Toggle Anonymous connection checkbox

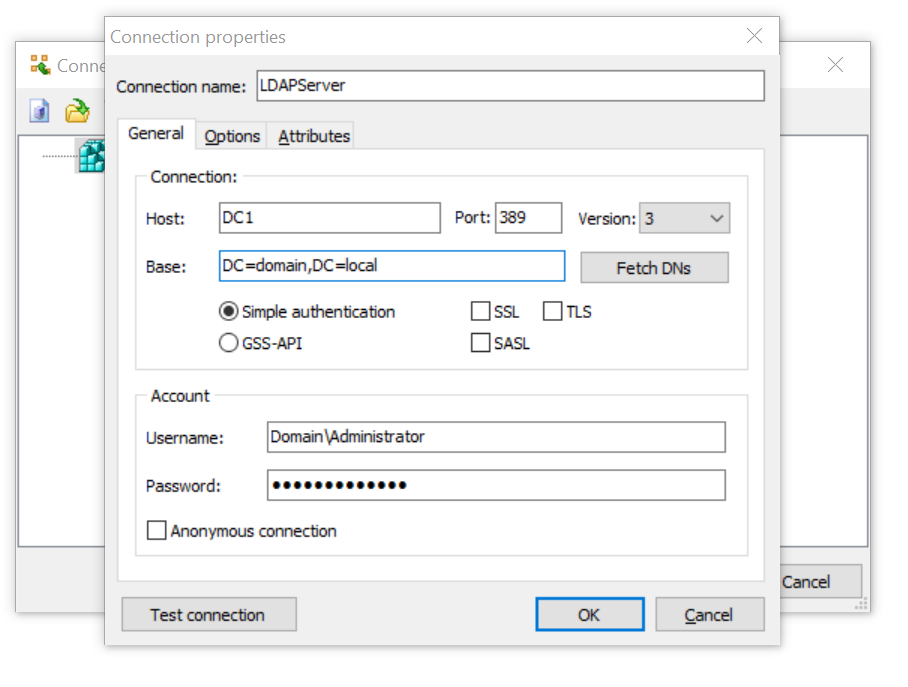[x=157, y=531]
